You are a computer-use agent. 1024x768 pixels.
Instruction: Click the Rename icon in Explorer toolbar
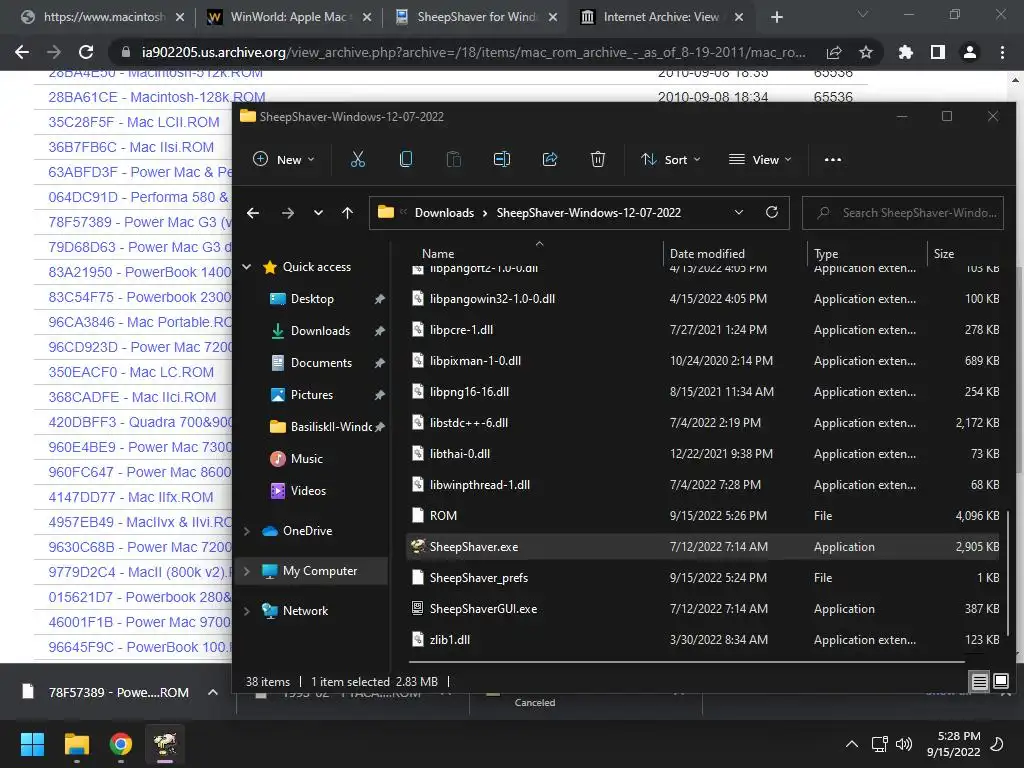point(502,159)
